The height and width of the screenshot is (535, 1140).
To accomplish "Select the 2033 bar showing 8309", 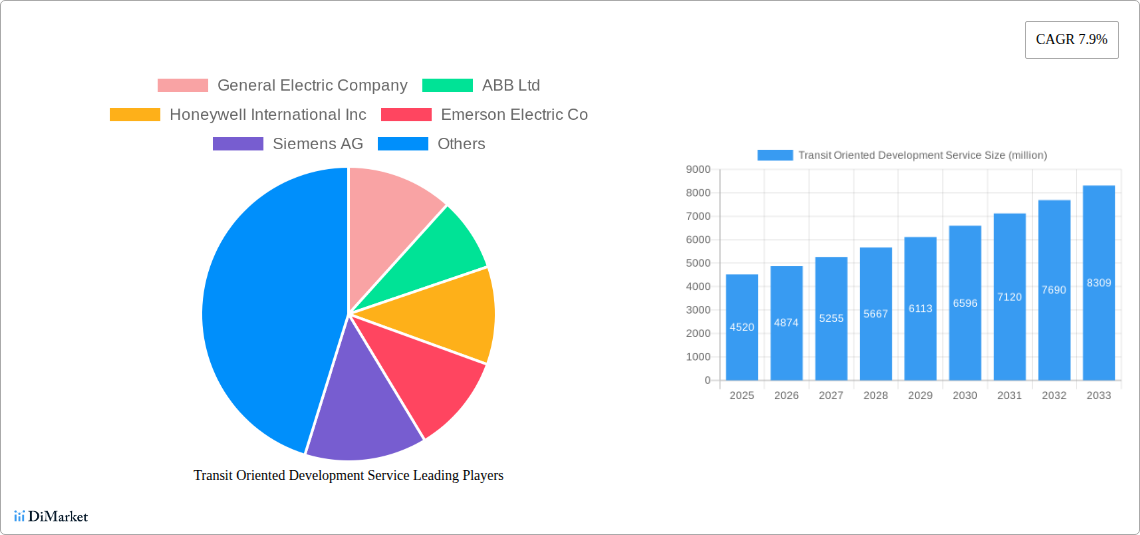I will 1098,283.
